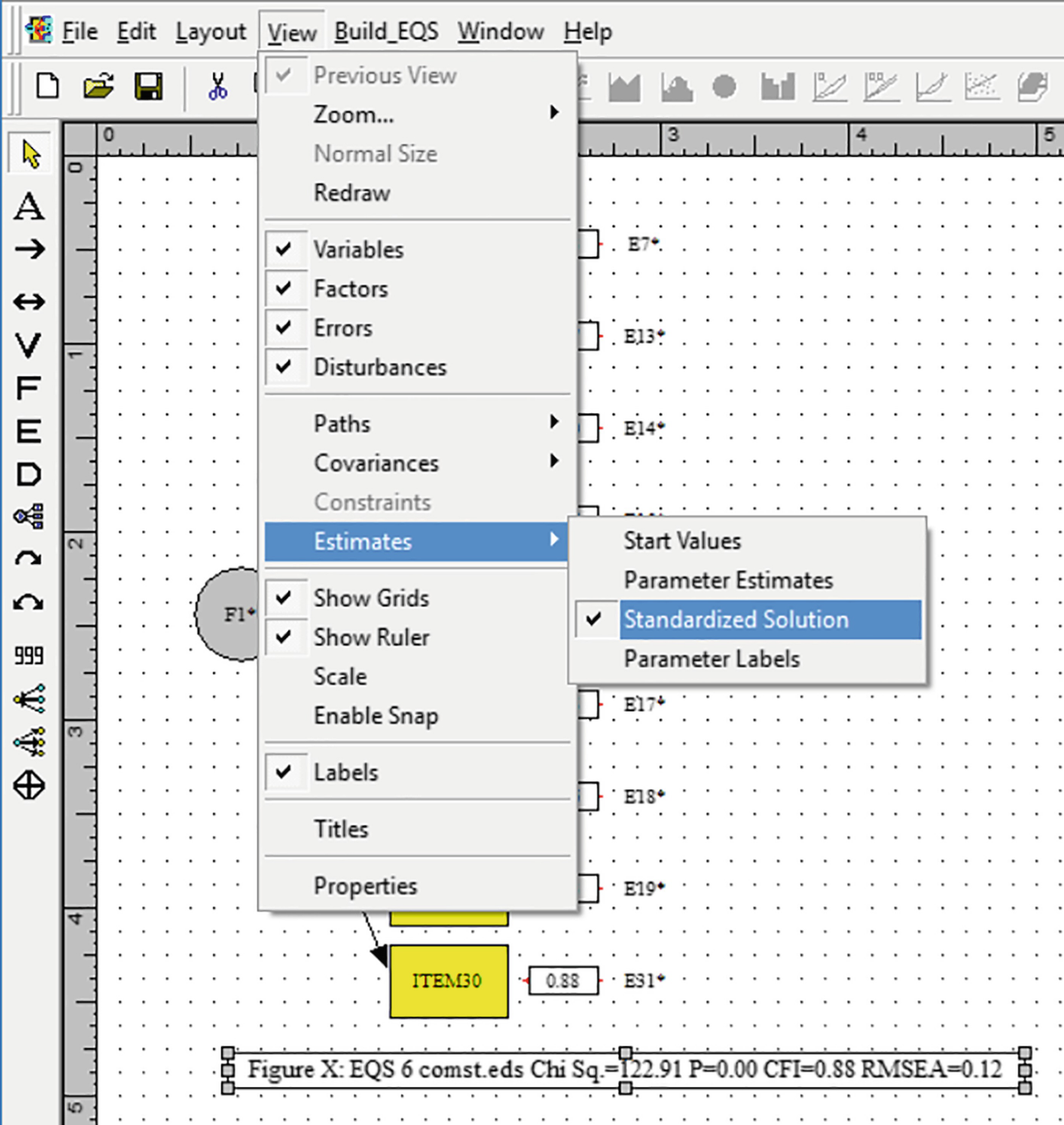1064x1125 pixels.
Task: Toggle Disturbances display option
Action: pyautogui.click(x=418, y=367)
